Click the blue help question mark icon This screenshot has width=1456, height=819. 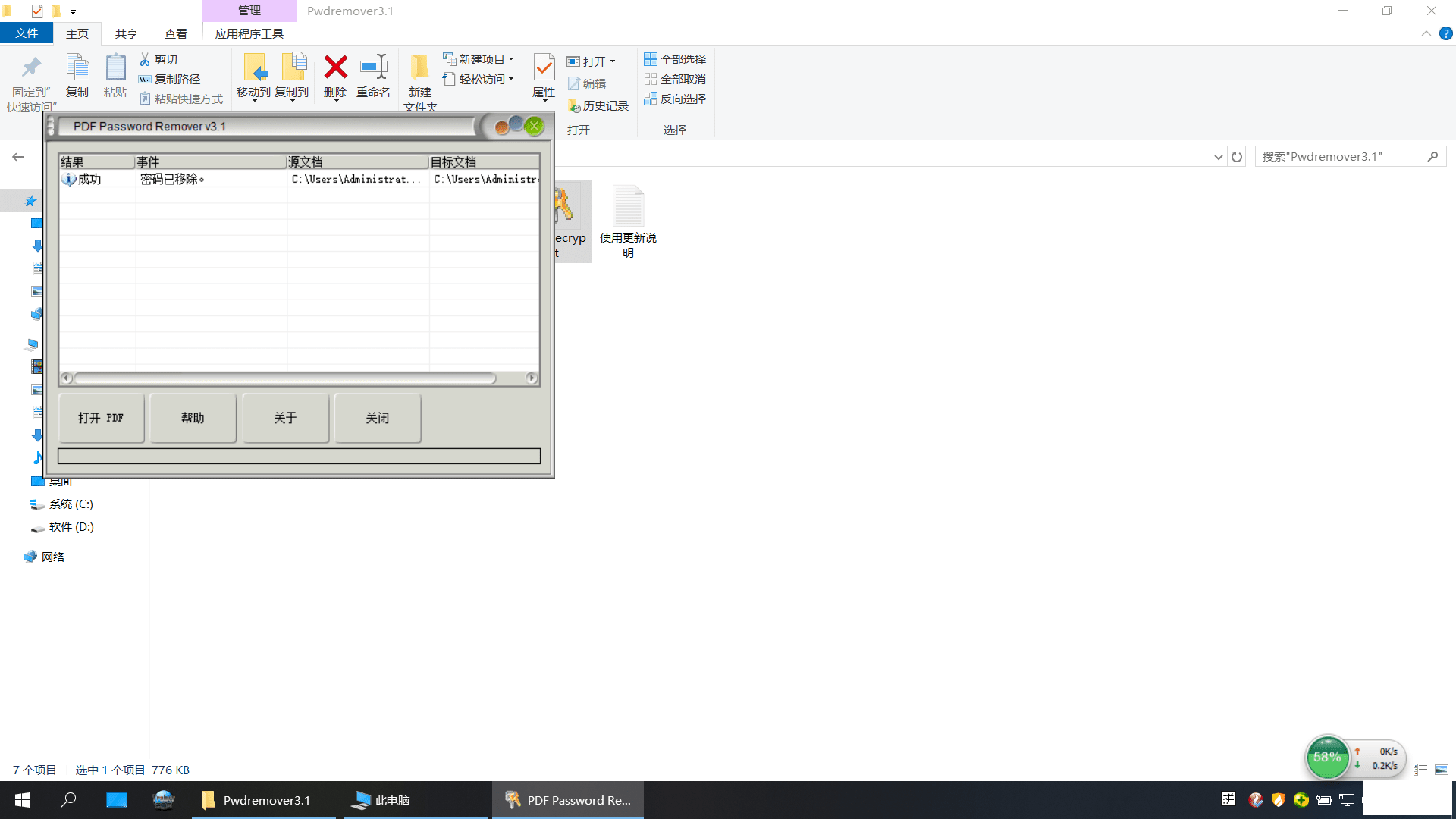pos(1446,33)
